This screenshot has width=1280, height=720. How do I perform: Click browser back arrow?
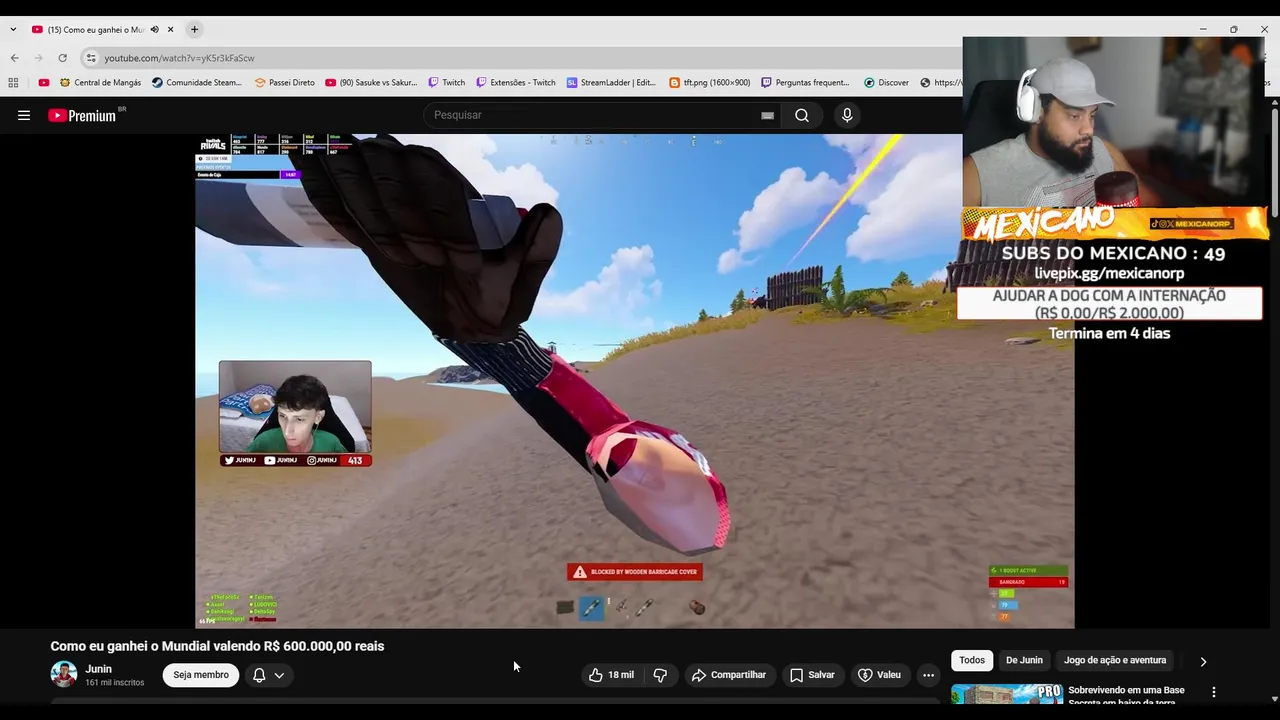(x=14, y=58)
